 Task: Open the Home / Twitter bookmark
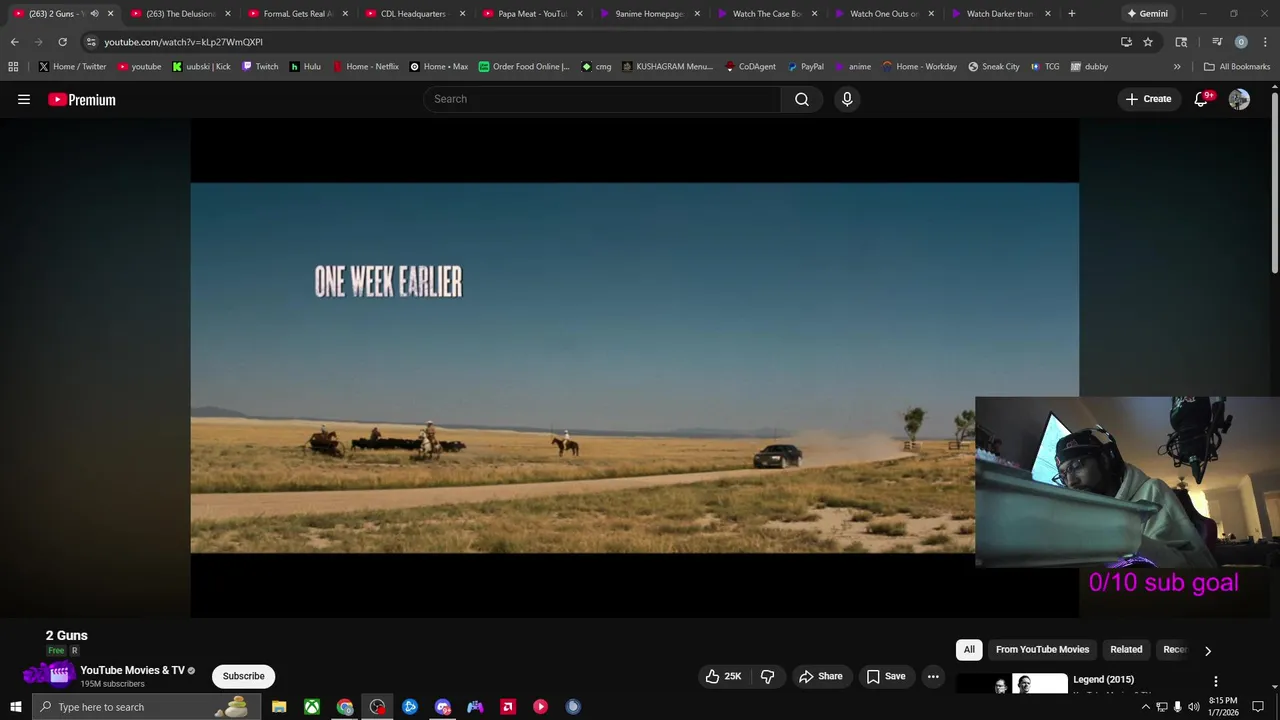click(72, 67)
